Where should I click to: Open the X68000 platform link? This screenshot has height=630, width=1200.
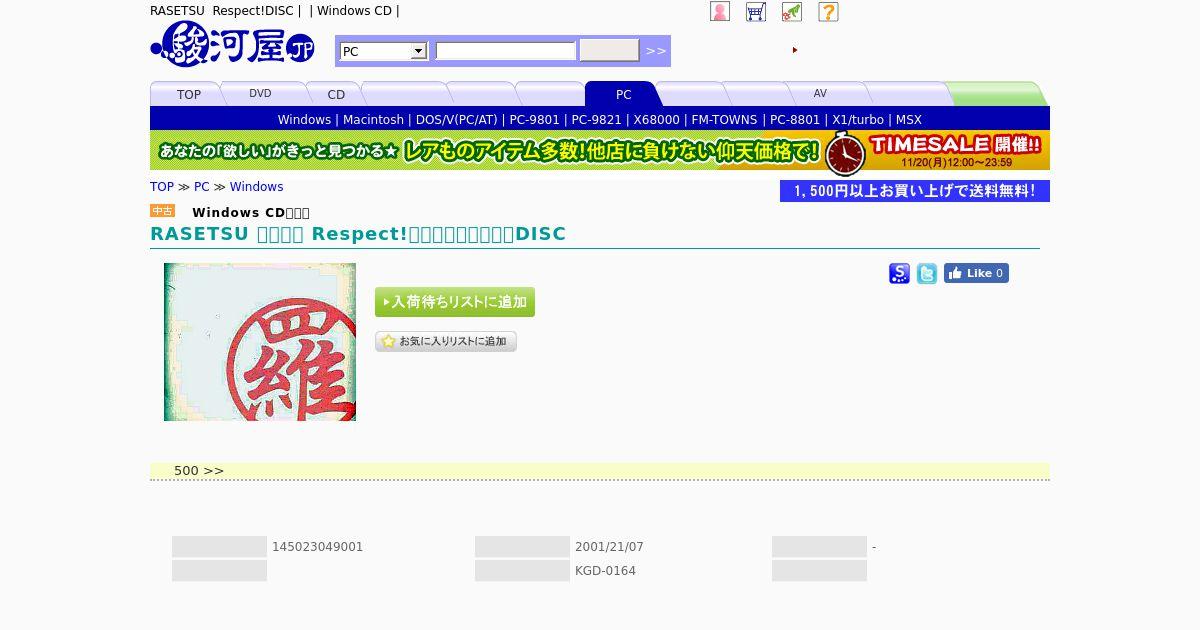pos(657,119)
